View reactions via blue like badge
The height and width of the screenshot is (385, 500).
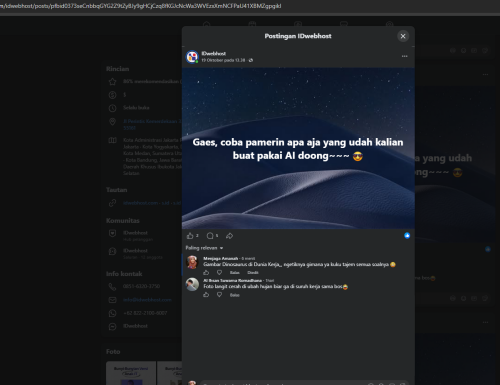pos(407,236)
